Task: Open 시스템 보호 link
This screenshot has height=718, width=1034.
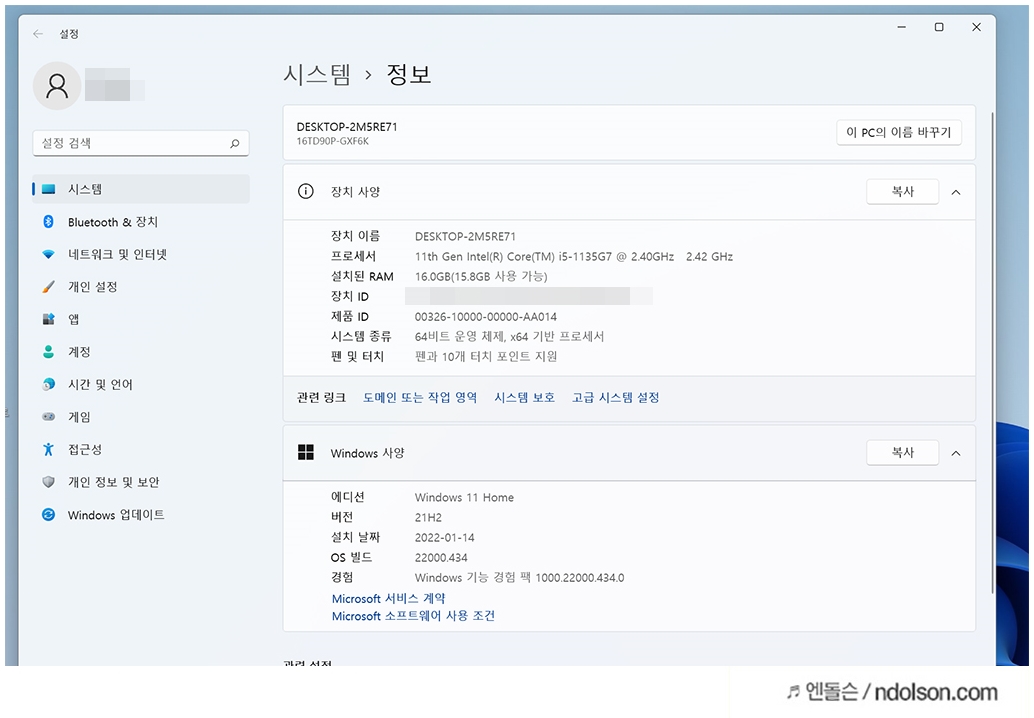Action: [x=524, y=397]
